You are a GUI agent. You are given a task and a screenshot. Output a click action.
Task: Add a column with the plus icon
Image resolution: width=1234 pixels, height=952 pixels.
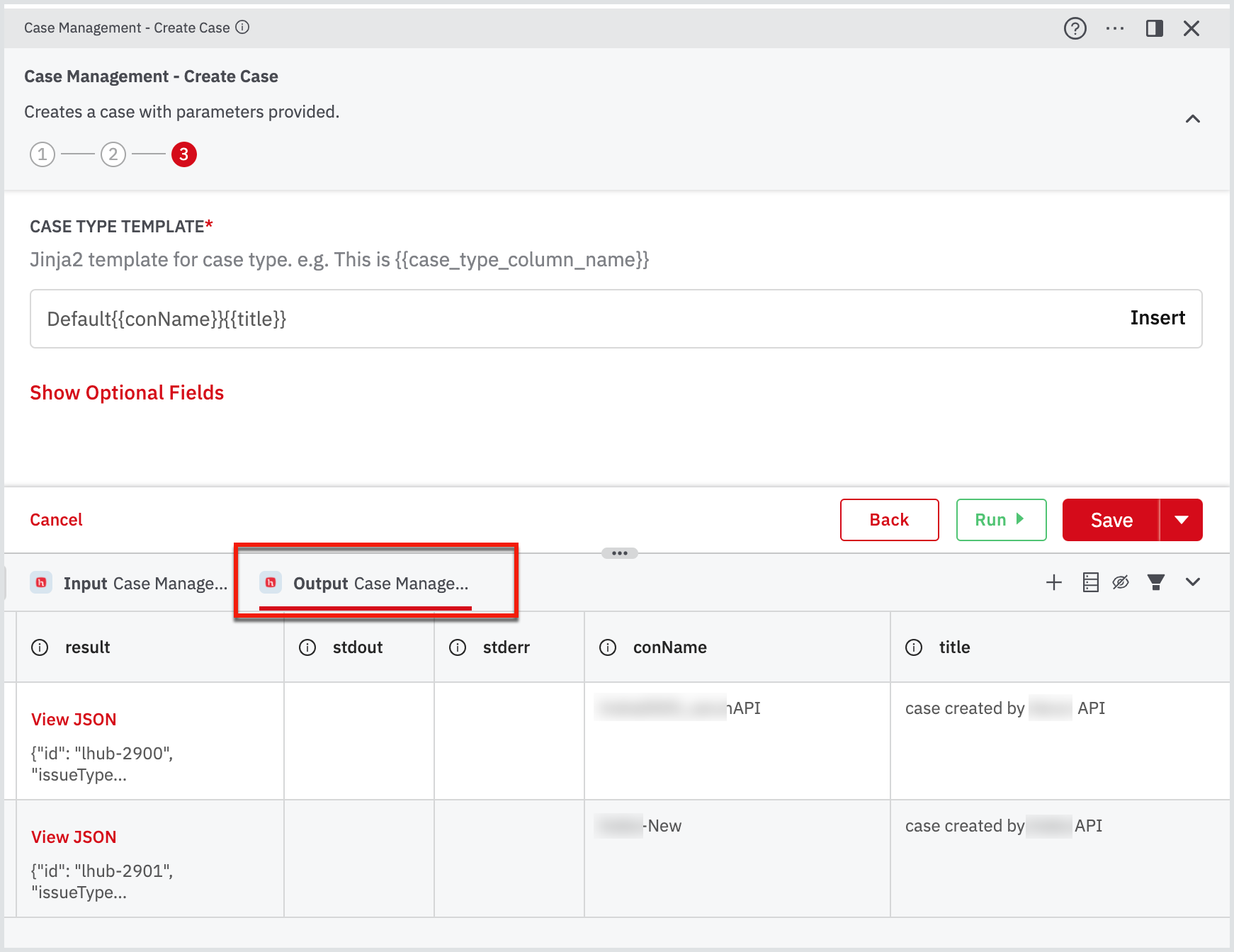pos(1054,582)
